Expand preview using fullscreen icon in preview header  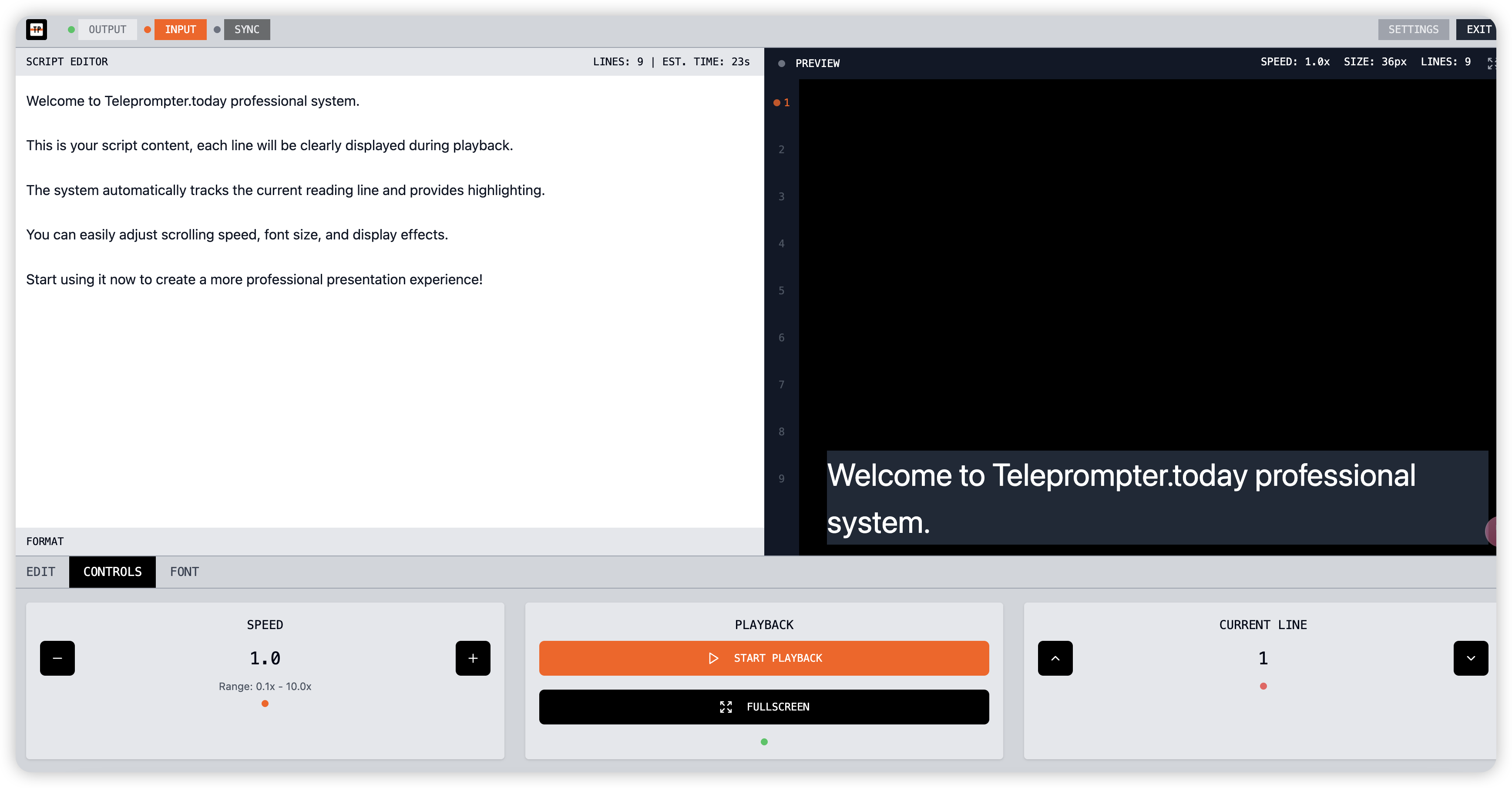[x=1492, y=63]
